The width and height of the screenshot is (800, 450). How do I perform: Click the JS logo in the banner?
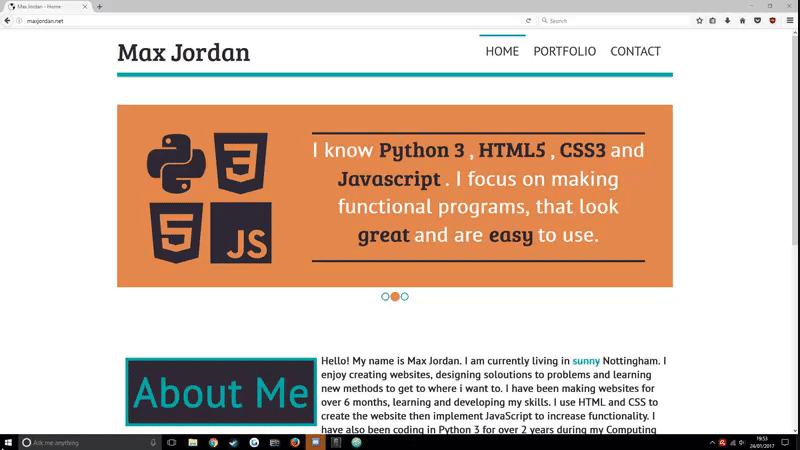click(241, 233)
